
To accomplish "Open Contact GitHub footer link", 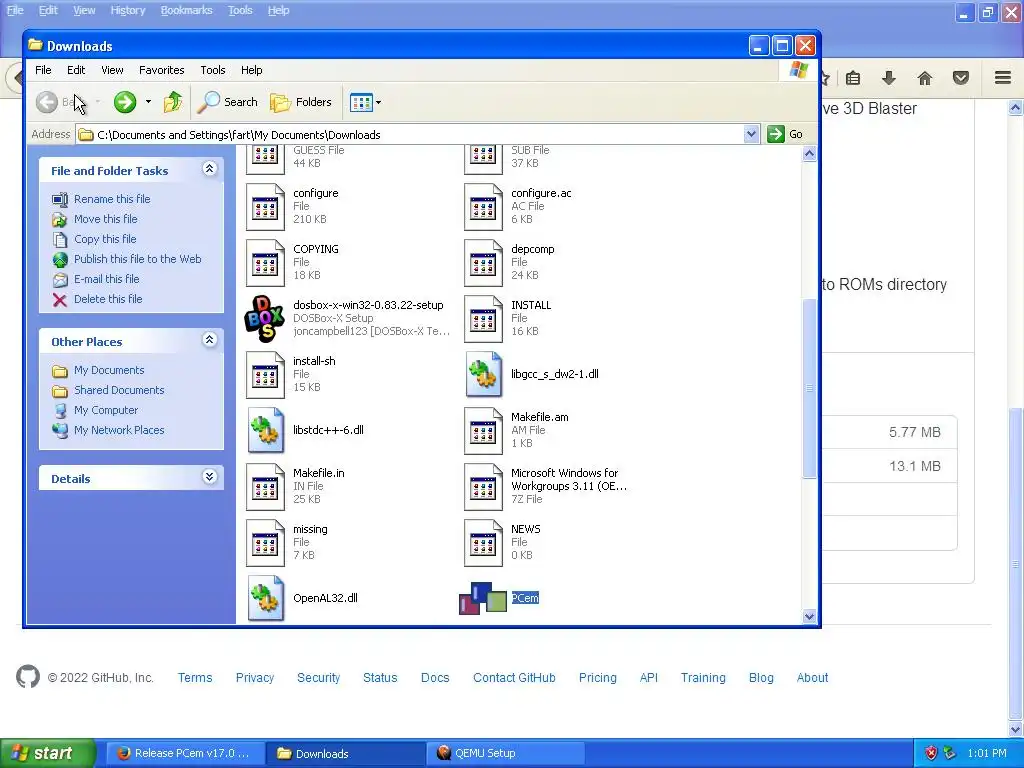I will [514, 678].
